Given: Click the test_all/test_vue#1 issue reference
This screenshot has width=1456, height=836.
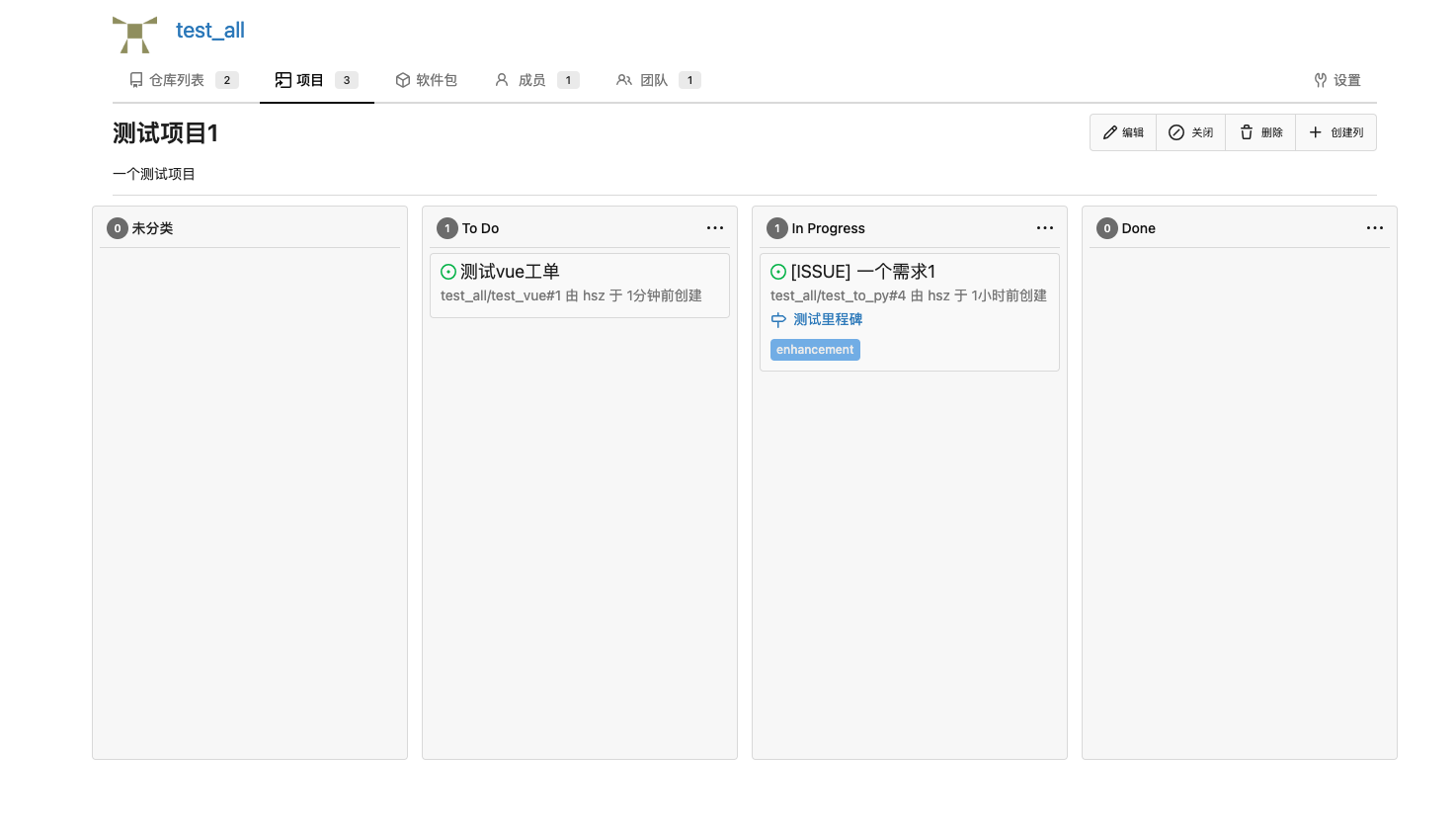Looking at the screenshot, I should coord(501,295).
